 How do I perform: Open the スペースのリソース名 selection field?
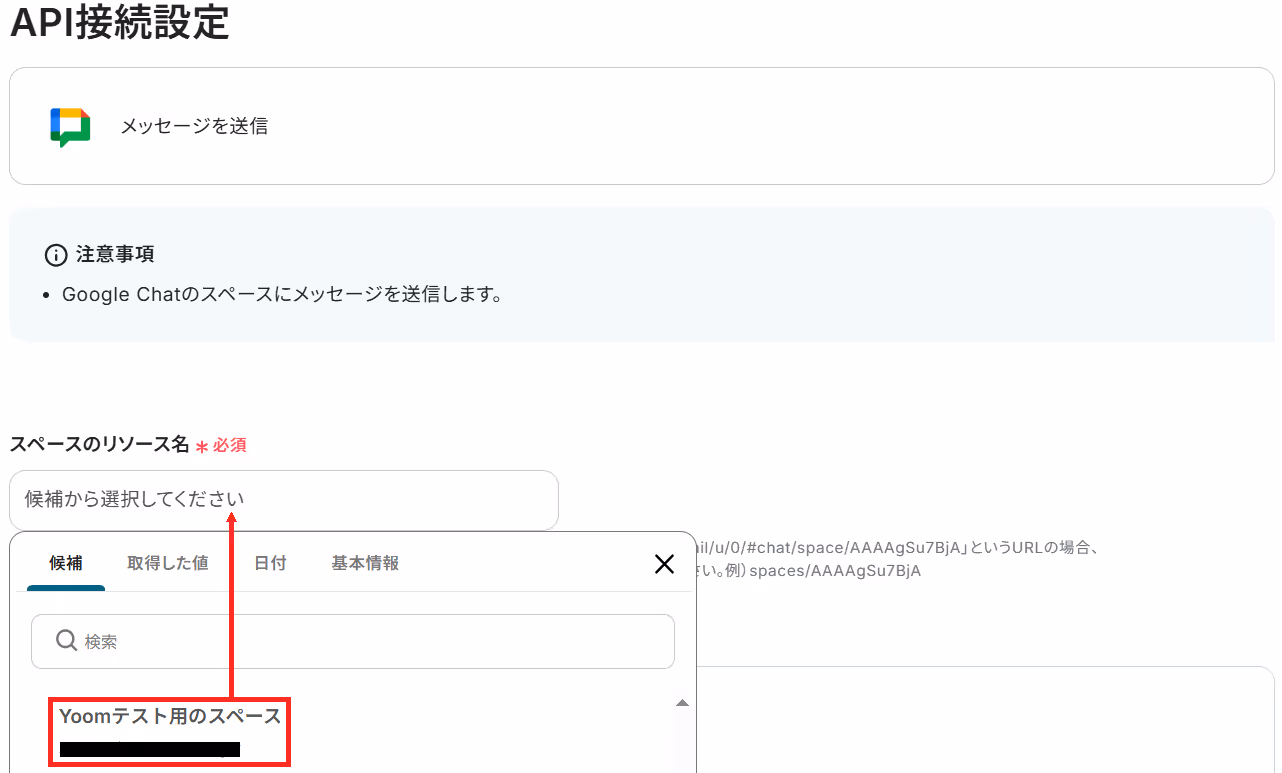[284, 500]
